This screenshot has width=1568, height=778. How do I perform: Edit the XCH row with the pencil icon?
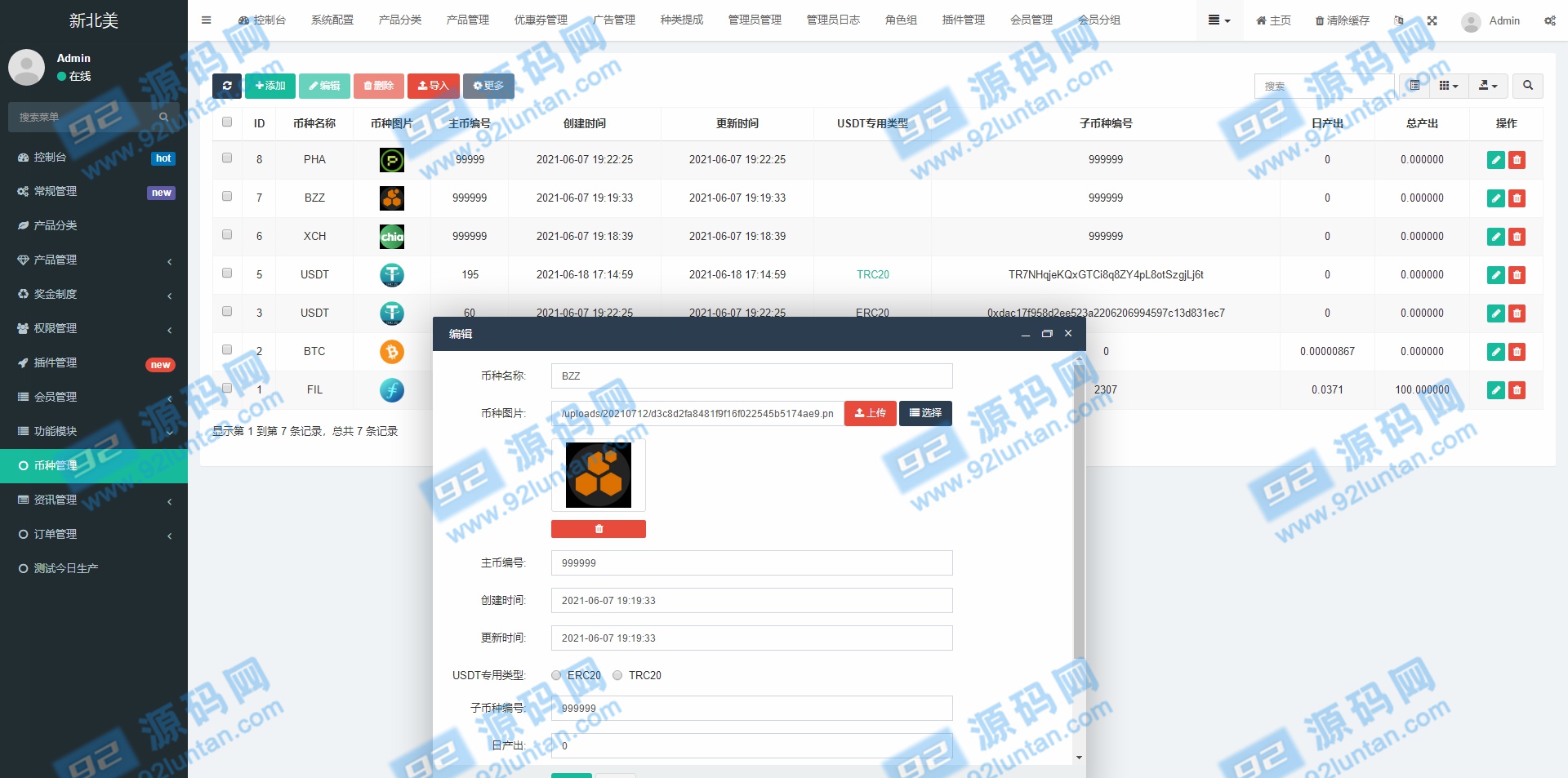(x=1496, y=237)
